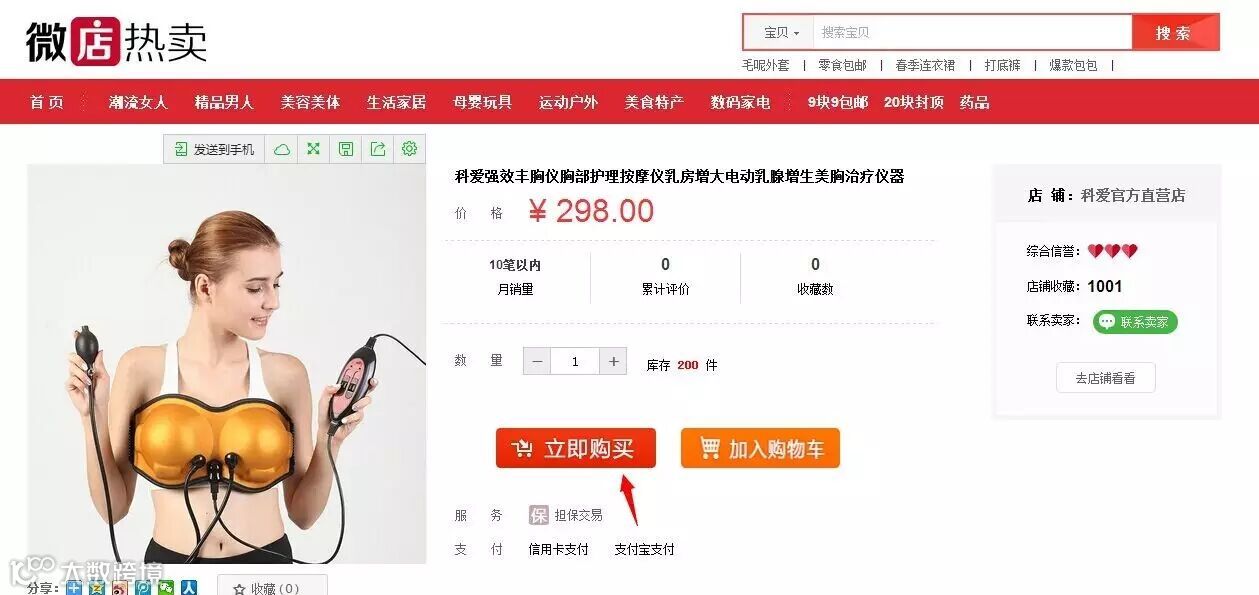Image resolution: width=1259 pixels, height=595 pixels.
Task: Click the cloud icon in image toolbar
Action: [x=282, y=149]
